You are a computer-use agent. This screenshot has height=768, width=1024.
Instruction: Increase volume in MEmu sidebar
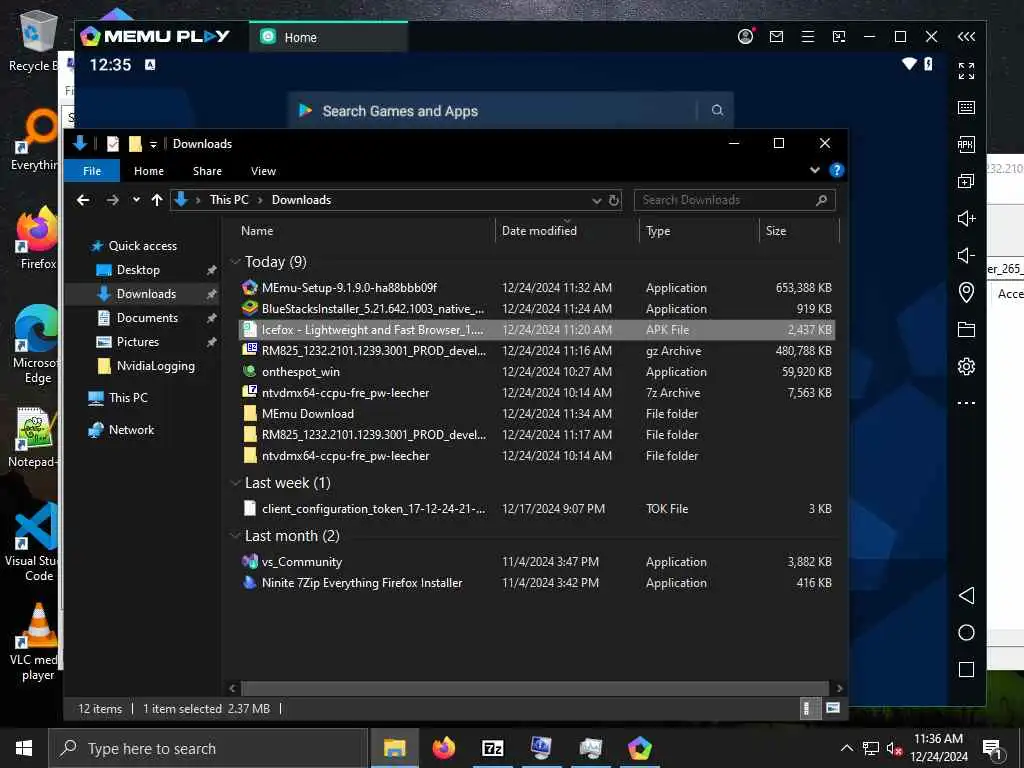click(966, 218)
